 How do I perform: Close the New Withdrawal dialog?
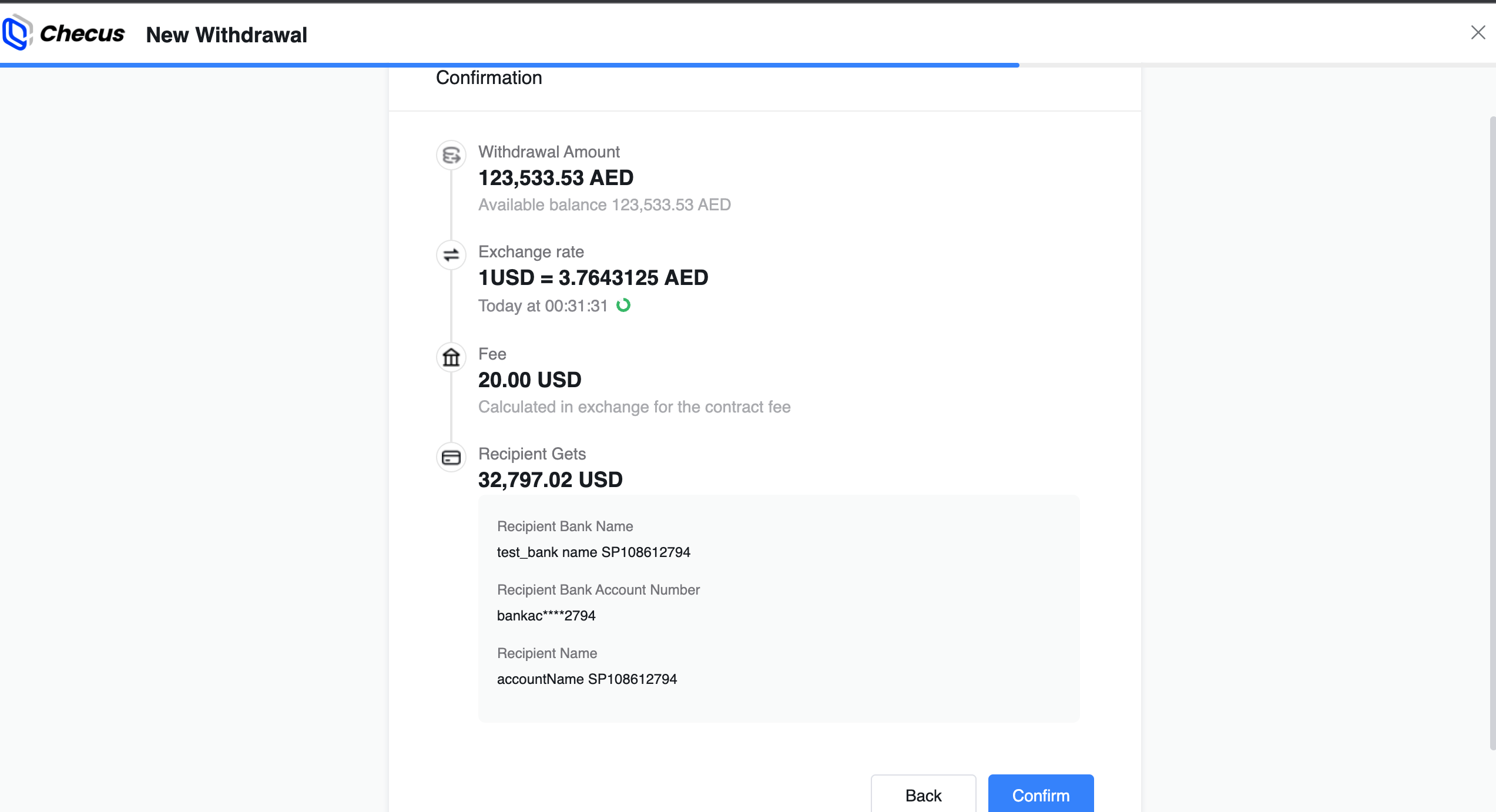point(1478,32)
